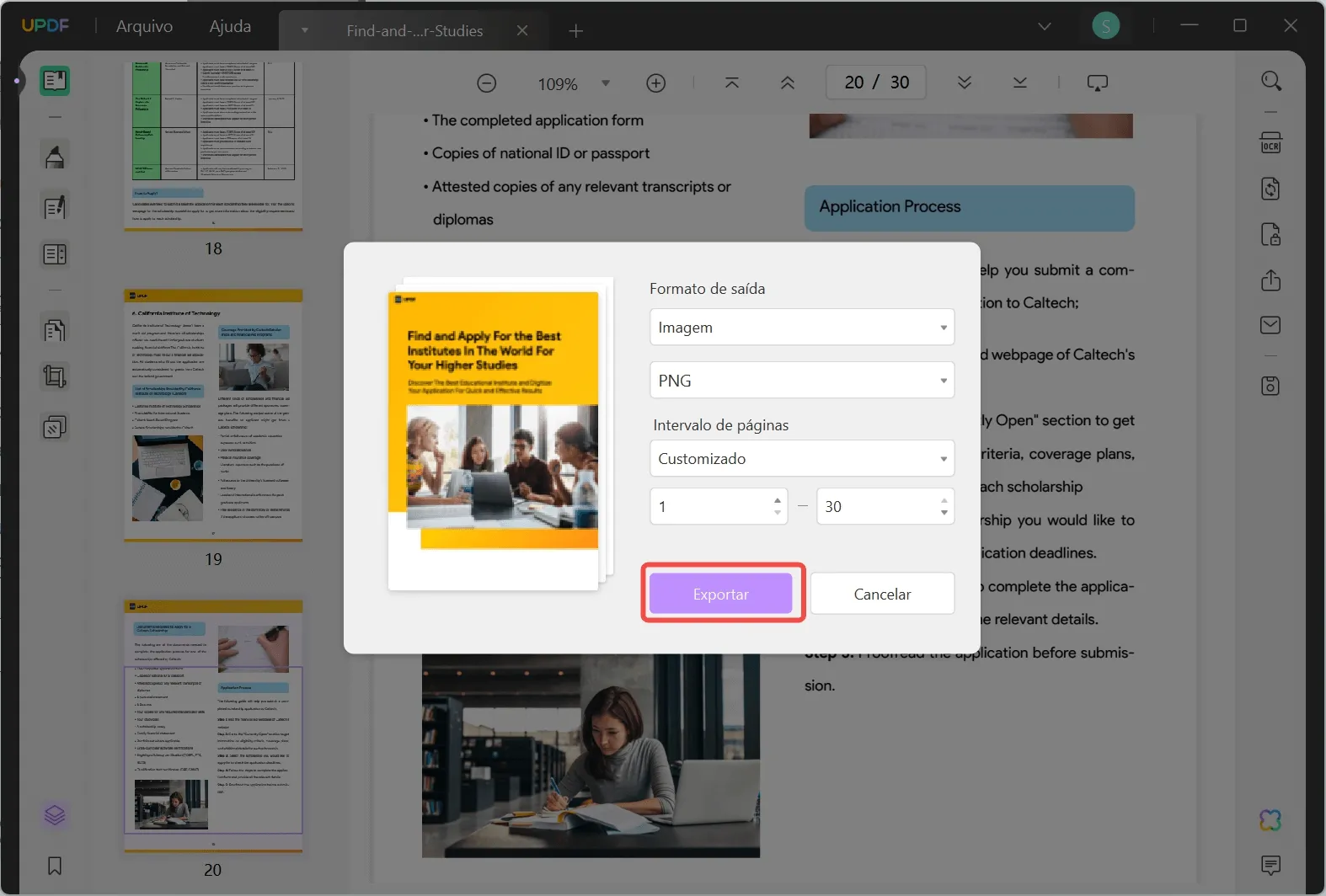Screen dimensions: 1326x896
Task: Expand the Formato de saída Imagem dropdown
Action: click(x=802, y=327)
